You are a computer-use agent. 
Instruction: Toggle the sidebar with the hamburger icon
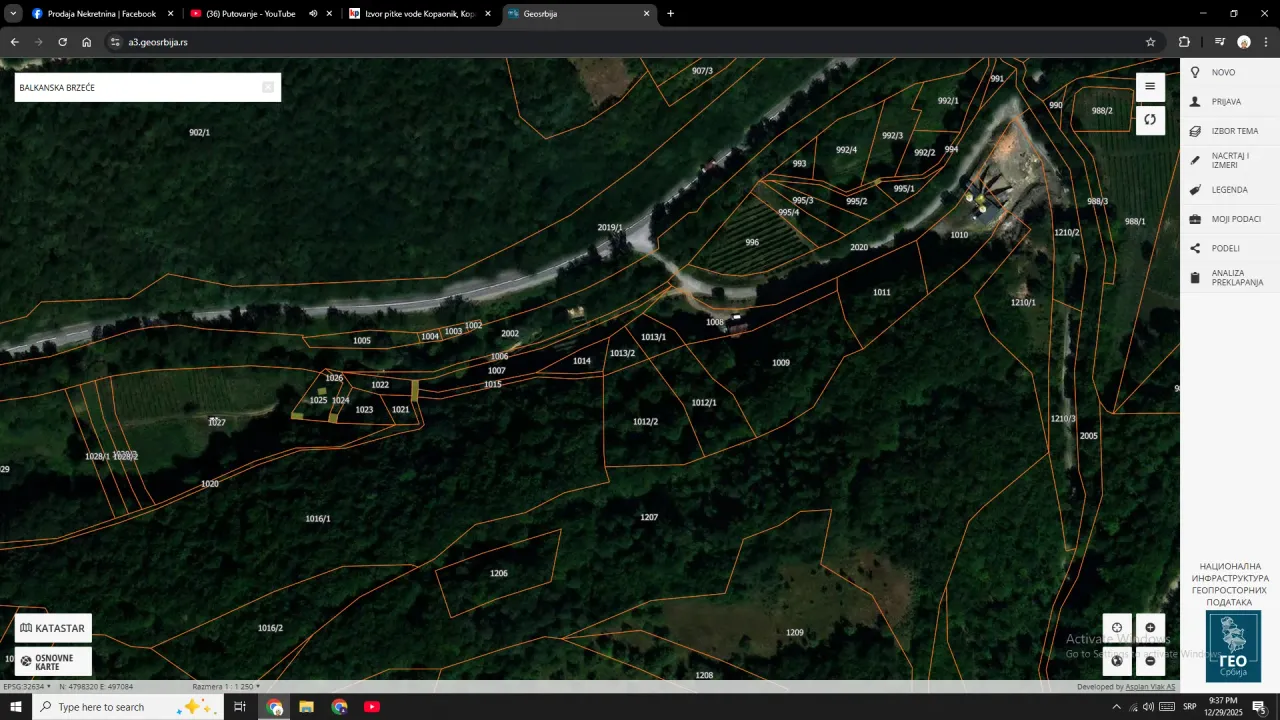(x=1149, y=87)
